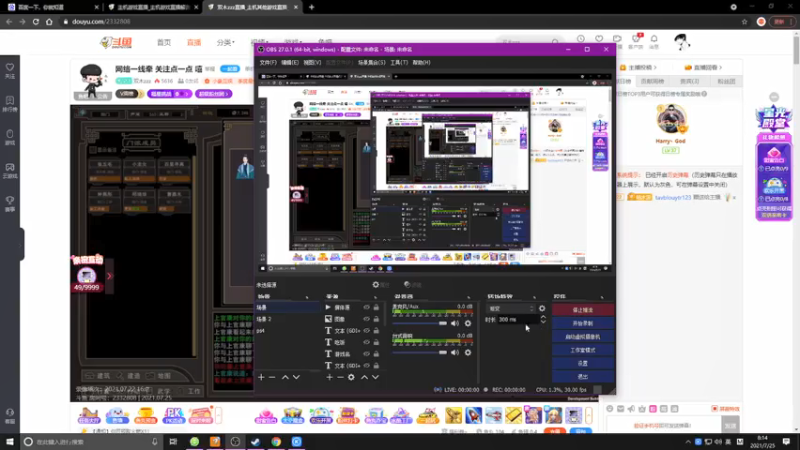Click 工作室模式 studio mode button
The image size is (800, 450).
coord(583,350)
